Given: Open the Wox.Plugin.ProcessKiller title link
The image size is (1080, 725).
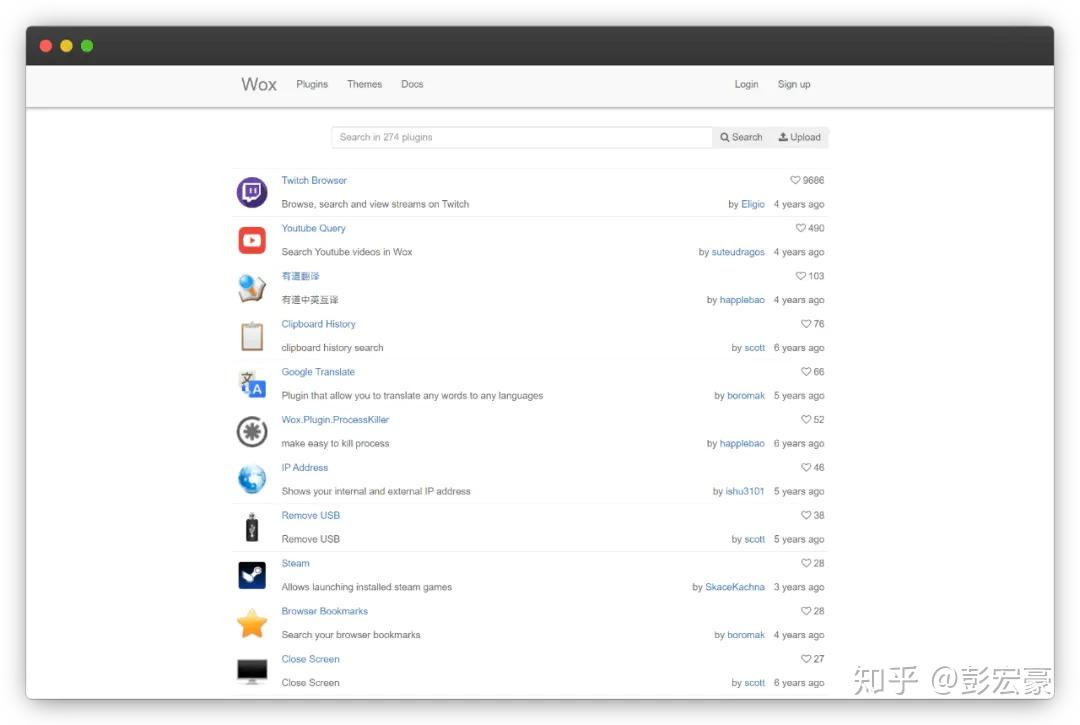Looking at the screenshot, I should (x=335, y=419).
